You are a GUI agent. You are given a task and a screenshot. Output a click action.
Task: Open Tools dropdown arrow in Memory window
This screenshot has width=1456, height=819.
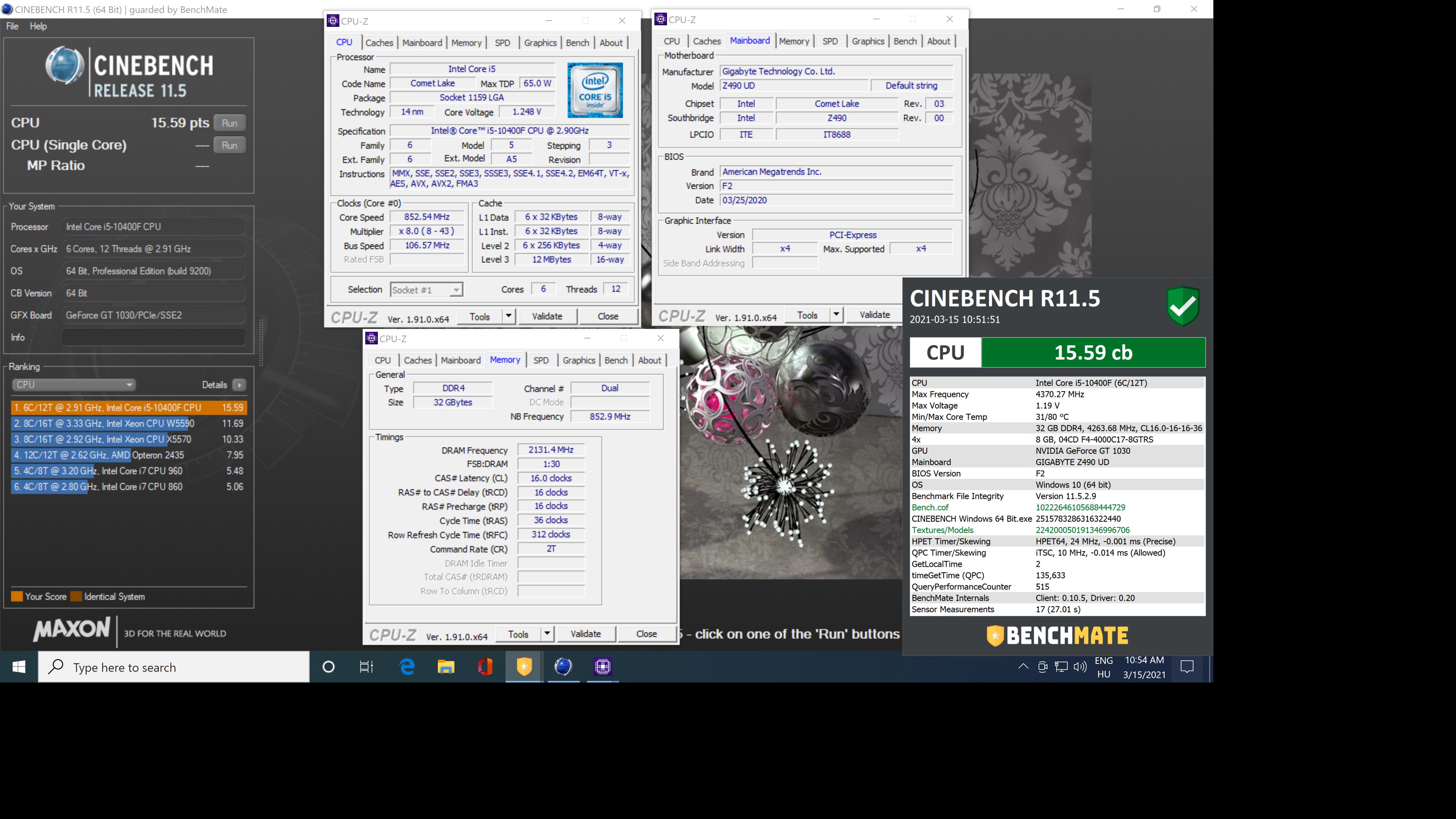(x=547, y=634)
